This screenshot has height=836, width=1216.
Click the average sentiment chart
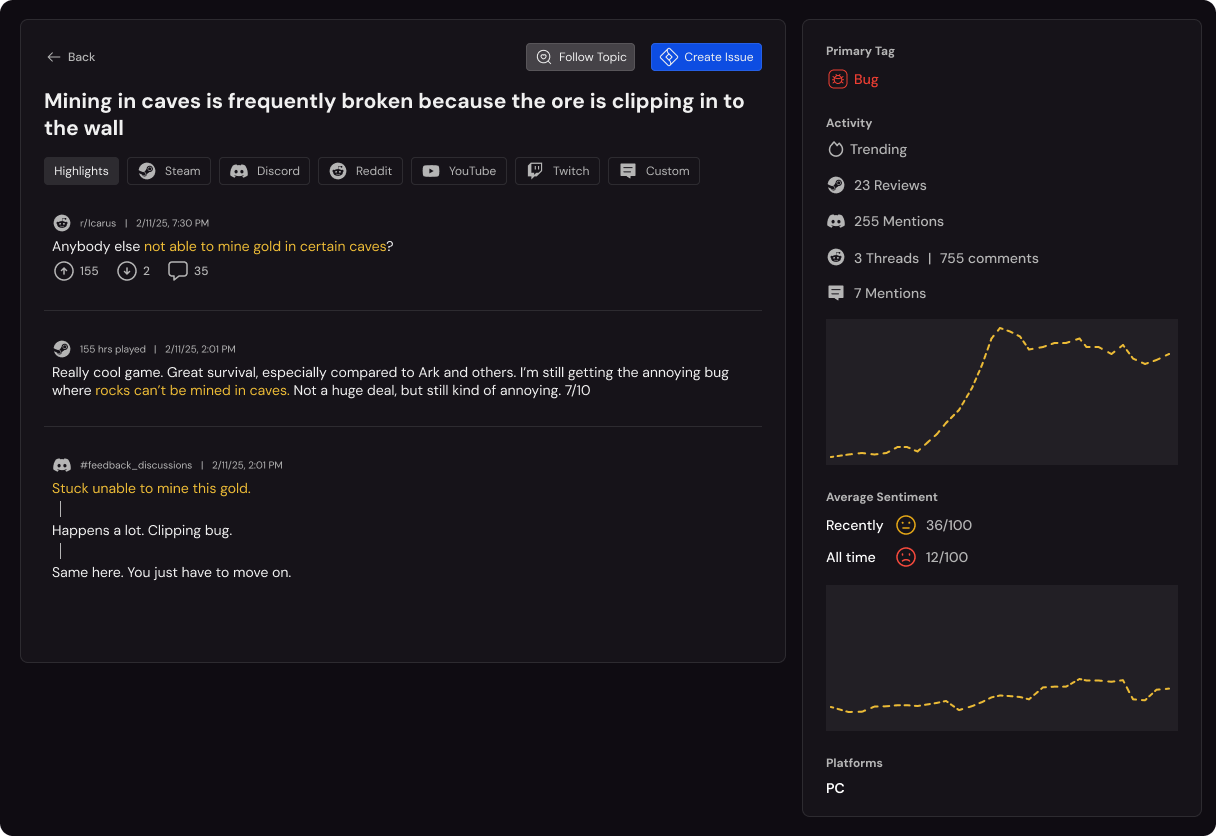point(1002,658)
